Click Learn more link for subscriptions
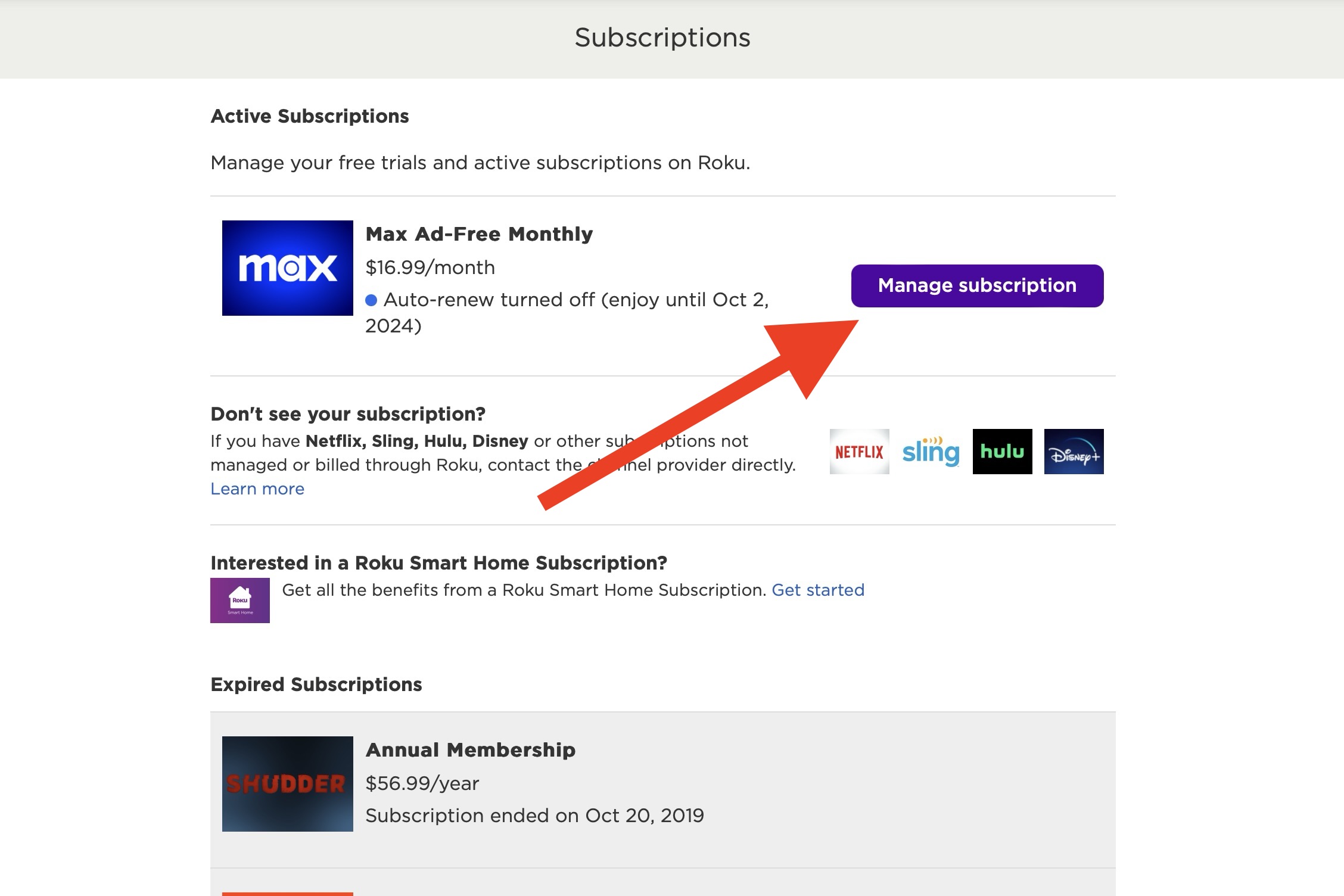The height and width of the screenshot is (896, 1344). pyautogui.click(x=258, y=489)
